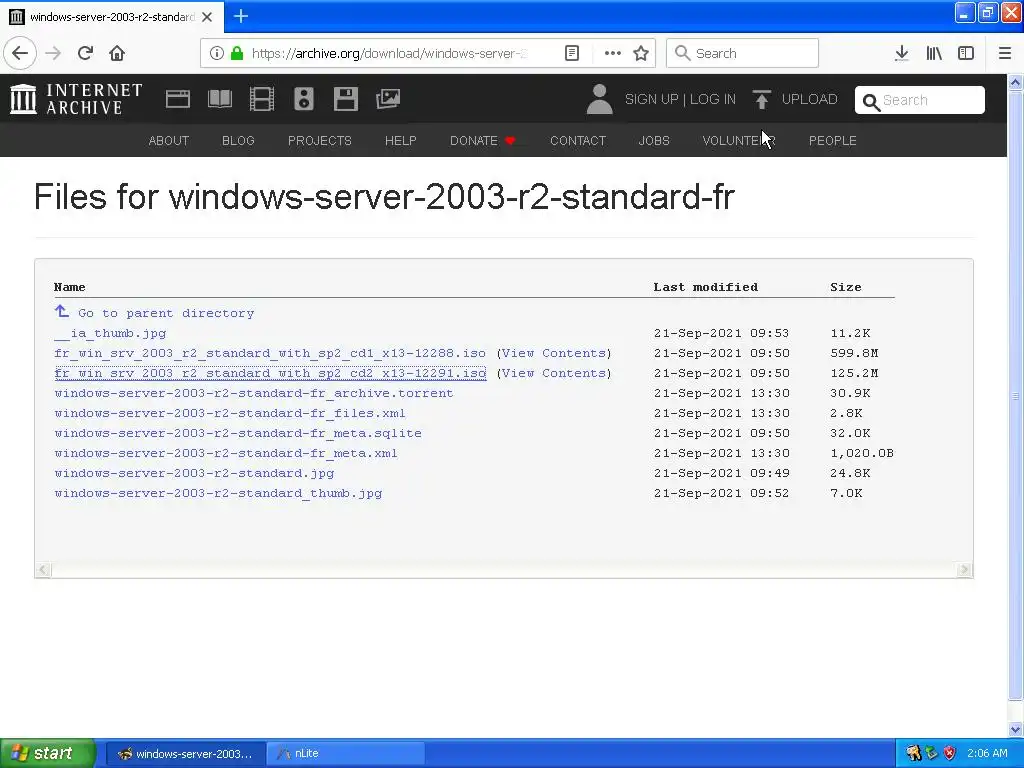Click the page vertical scrollbar down arrow

[x=1015, y=729]
